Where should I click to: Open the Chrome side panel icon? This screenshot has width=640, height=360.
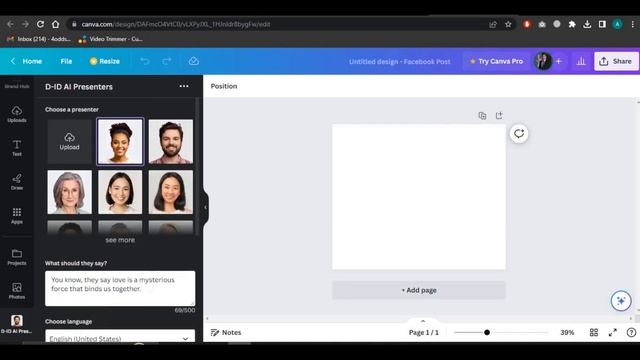coord(602,24)
